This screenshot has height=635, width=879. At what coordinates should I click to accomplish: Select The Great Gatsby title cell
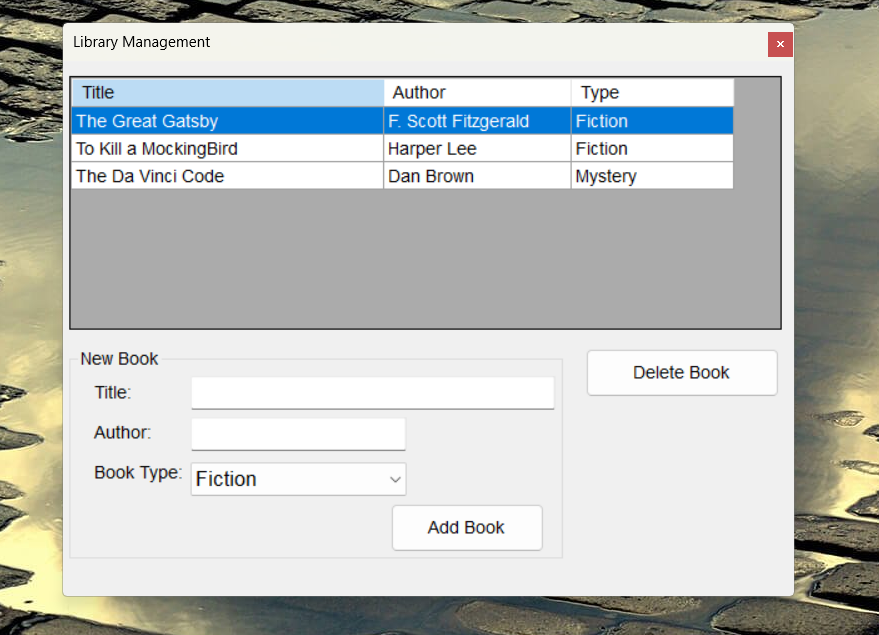pyautogui.click(x=227, y=121)
